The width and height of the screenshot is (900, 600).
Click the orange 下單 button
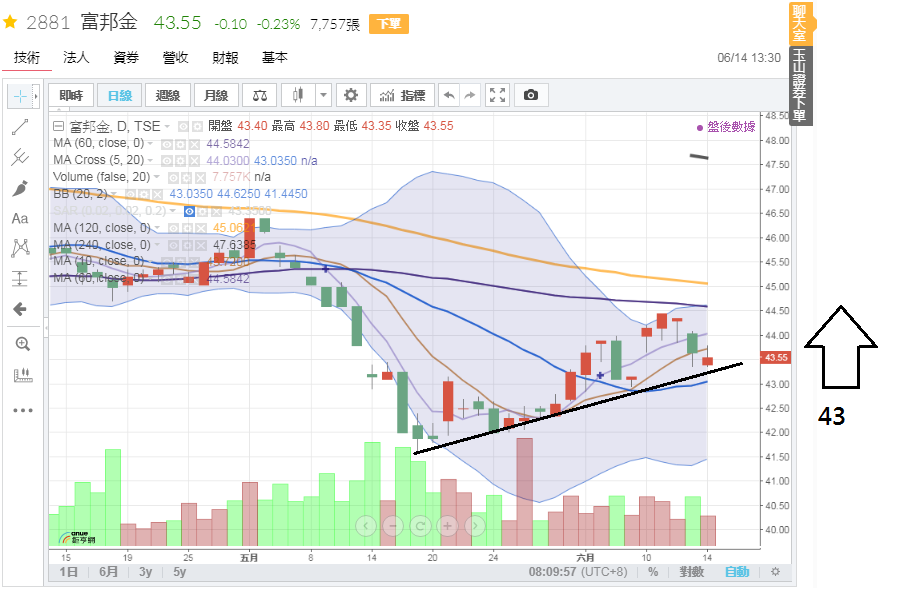tap(389, 24)
